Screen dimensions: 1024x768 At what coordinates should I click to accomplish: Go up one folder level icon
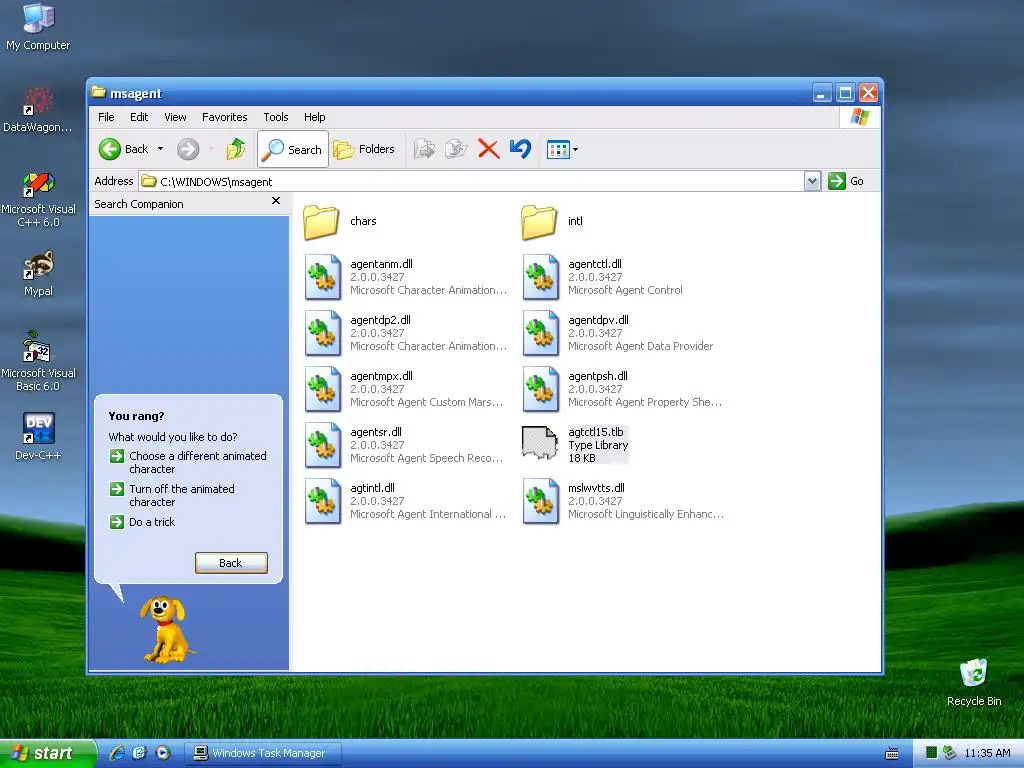coord(236,150)
